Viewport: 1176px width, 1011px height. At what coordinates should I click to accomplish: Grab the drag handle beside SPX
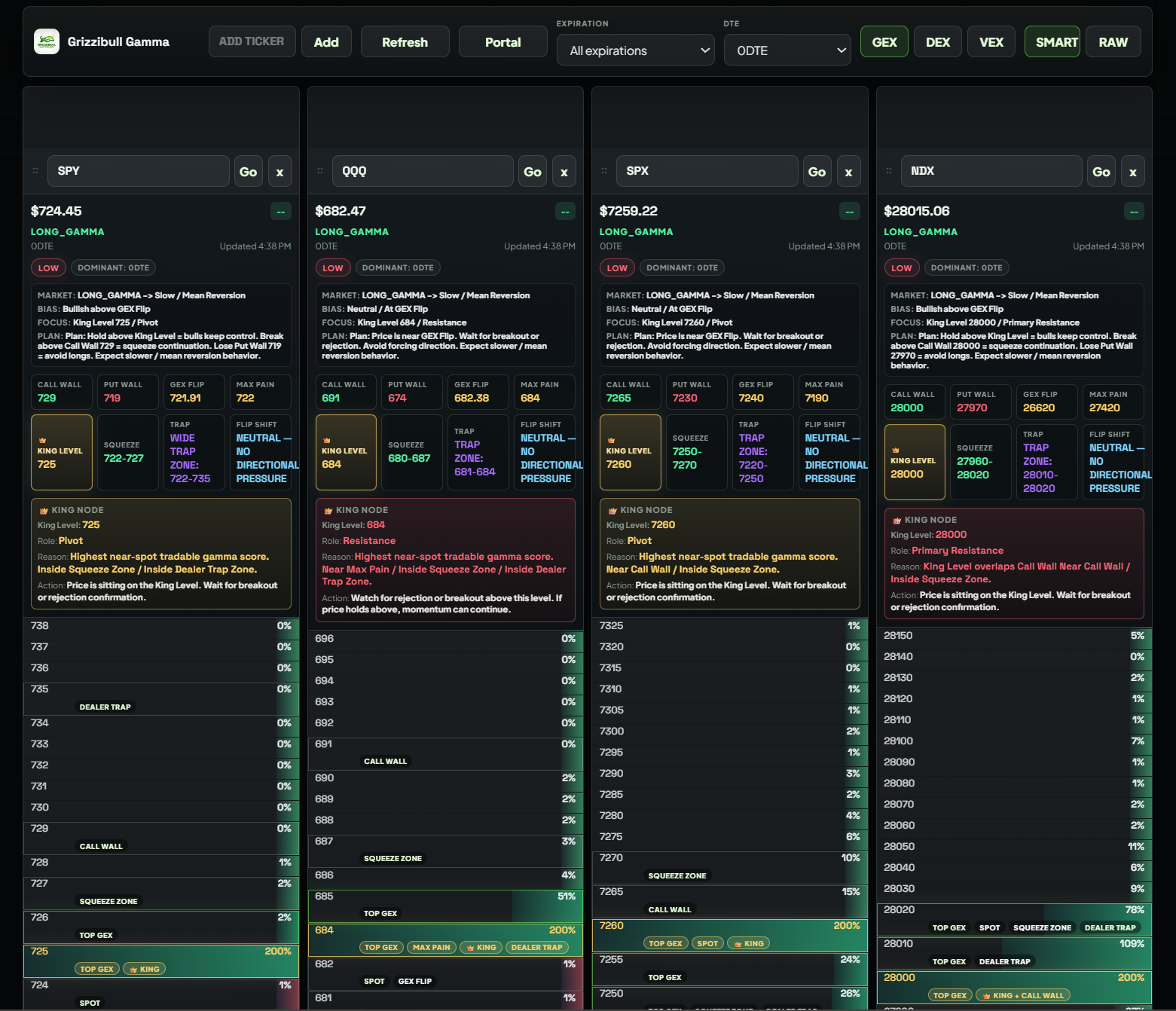click(604, 171)
